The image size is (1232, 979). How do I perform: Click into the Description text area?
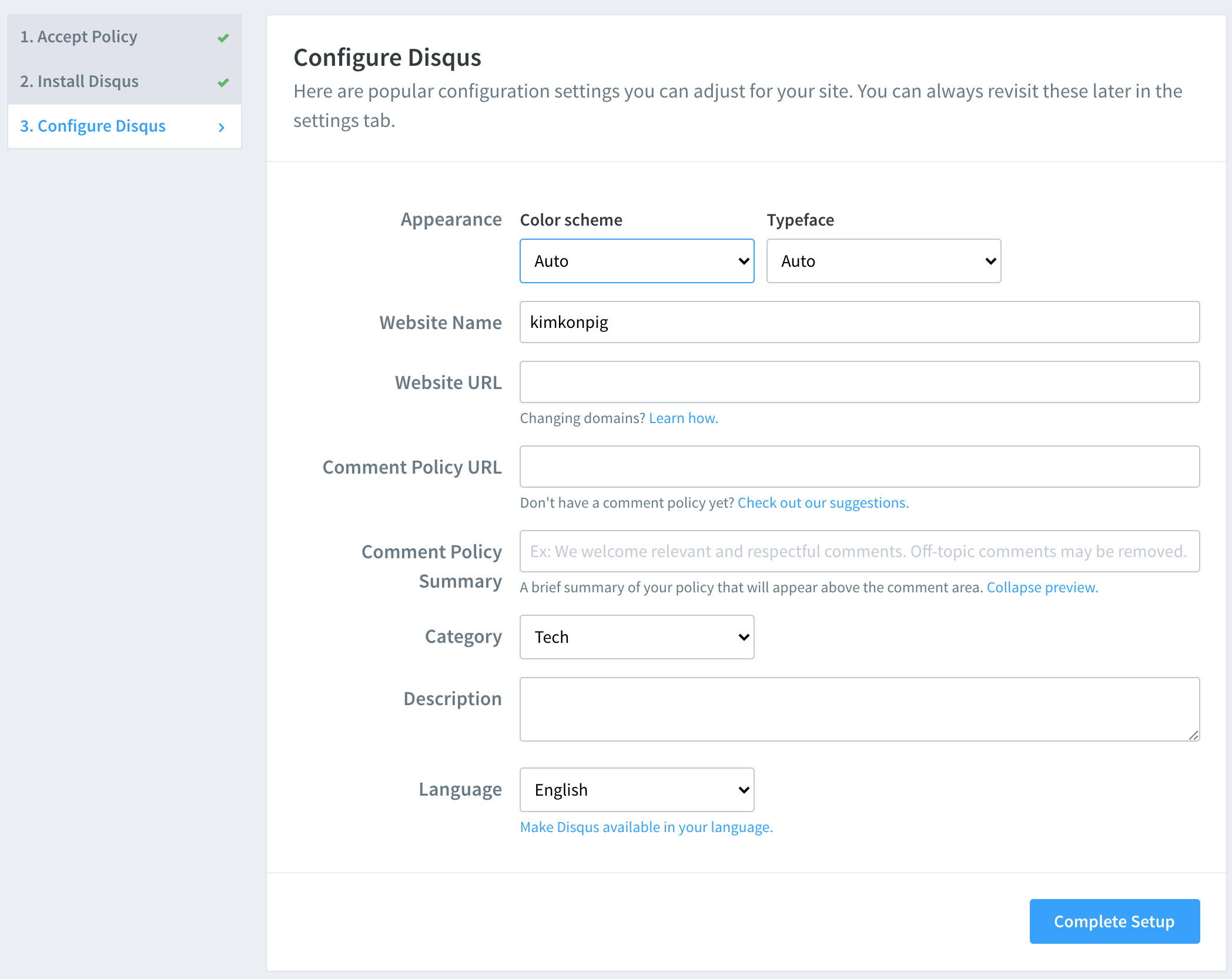(x=860, y=709)
